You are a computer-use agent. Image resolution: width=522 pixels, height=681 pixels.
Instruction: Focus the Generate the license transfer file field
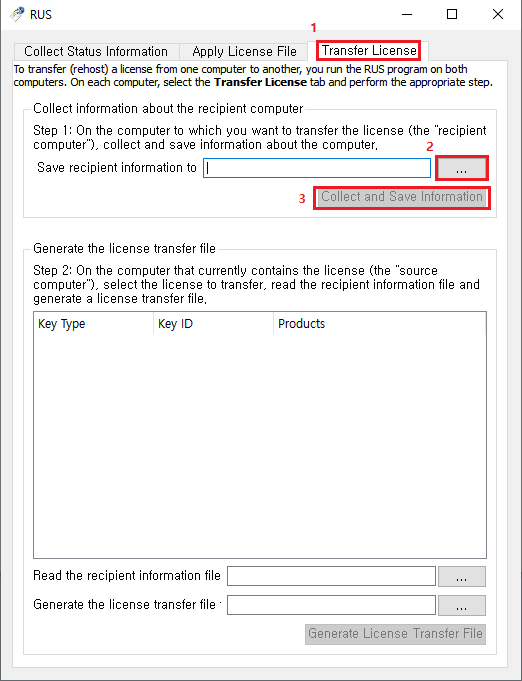tap(331, 605)
